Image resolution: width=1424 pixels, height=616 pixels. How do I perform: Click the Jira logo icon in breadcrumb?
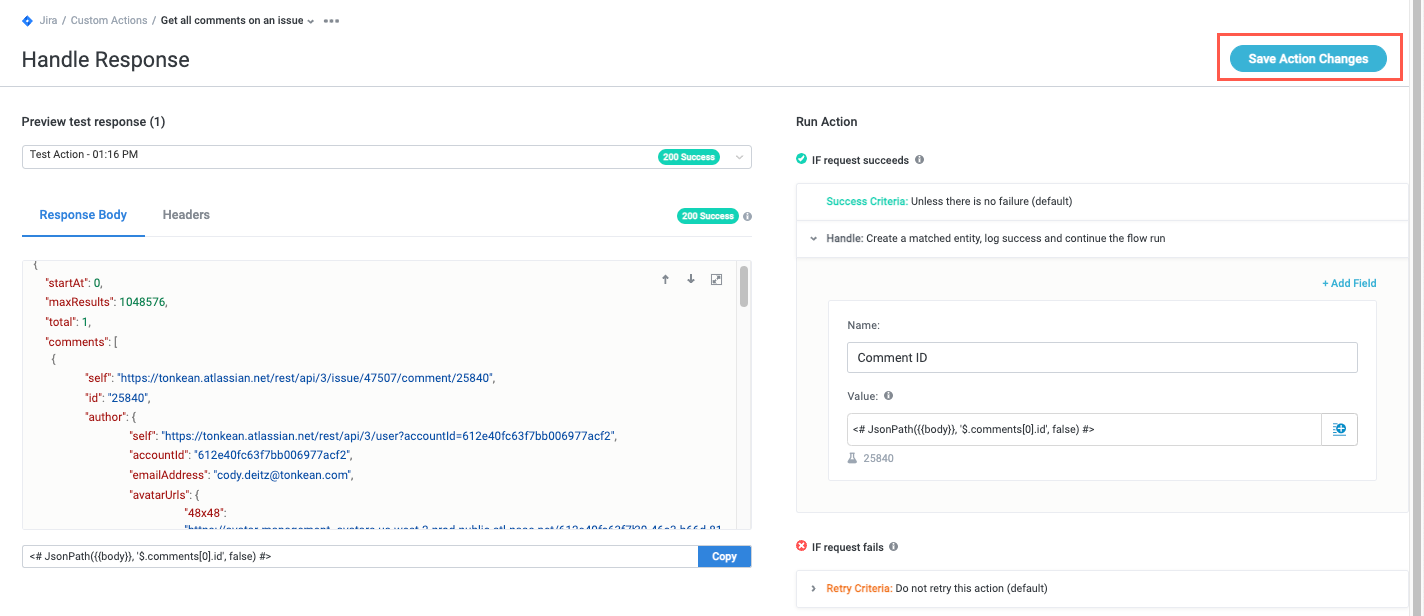27,20
